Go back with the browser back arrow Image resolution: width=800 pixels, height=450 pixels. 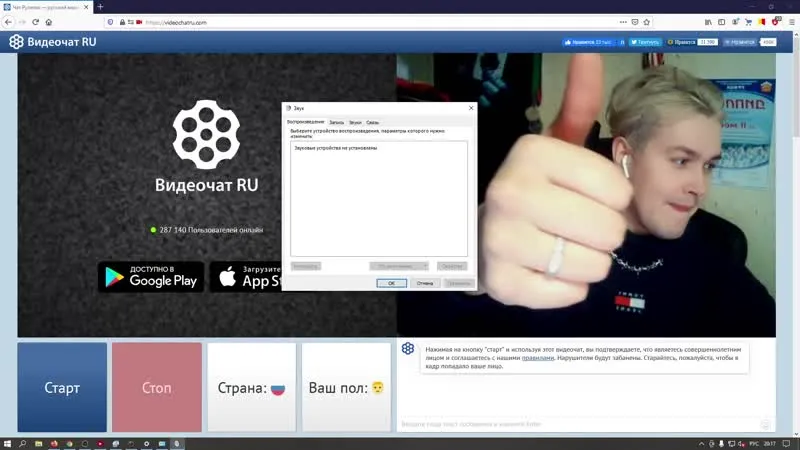click(8, 22)
